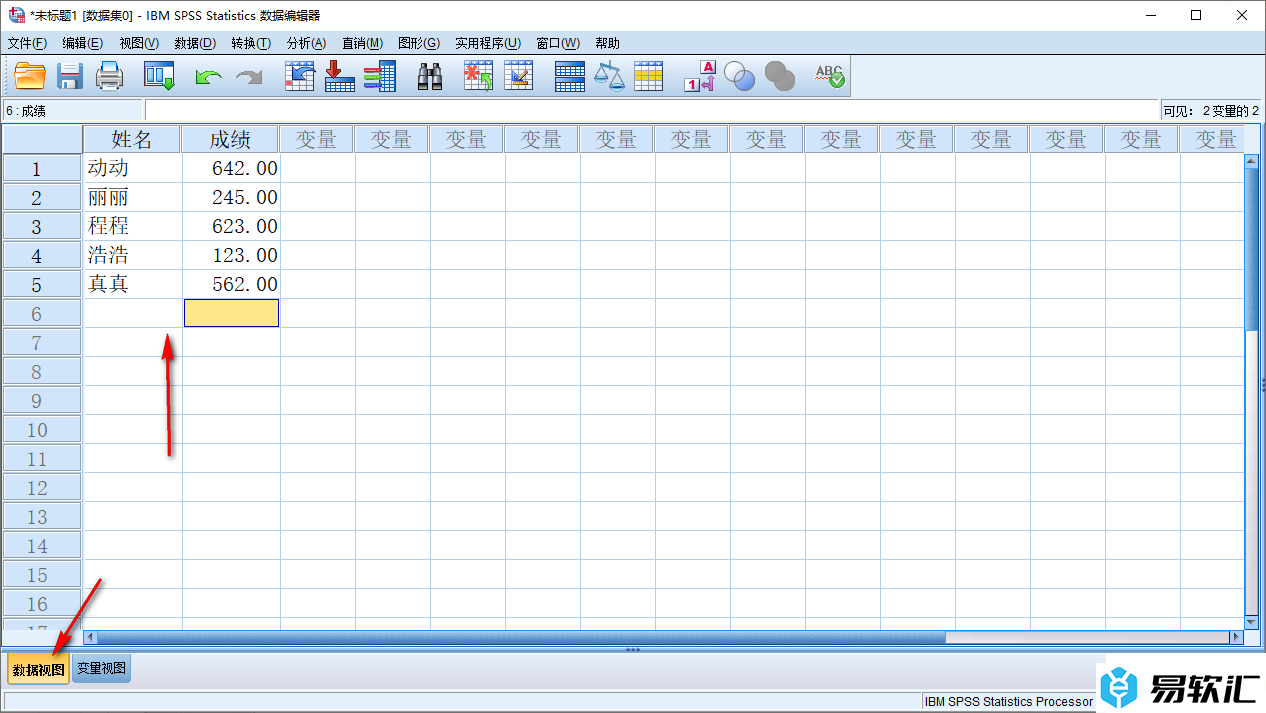Select the score cell 123.00
This screenshot has width=1266, height=713.
point(231,255)
